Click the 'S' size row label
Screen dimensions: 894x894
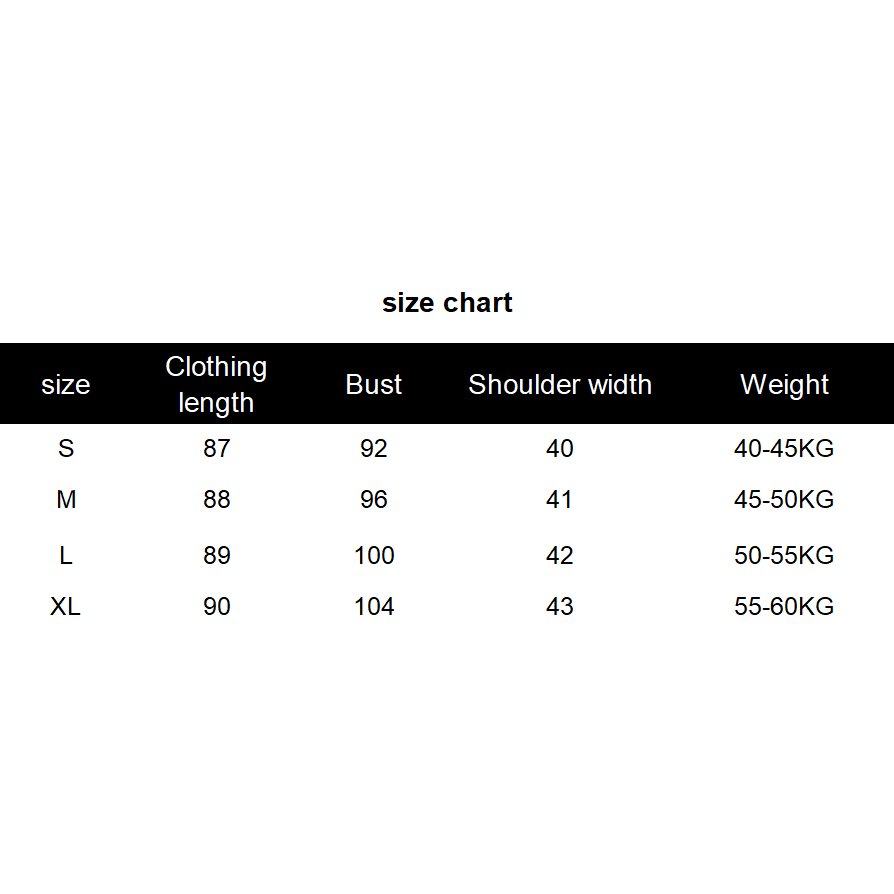[66, 448]
